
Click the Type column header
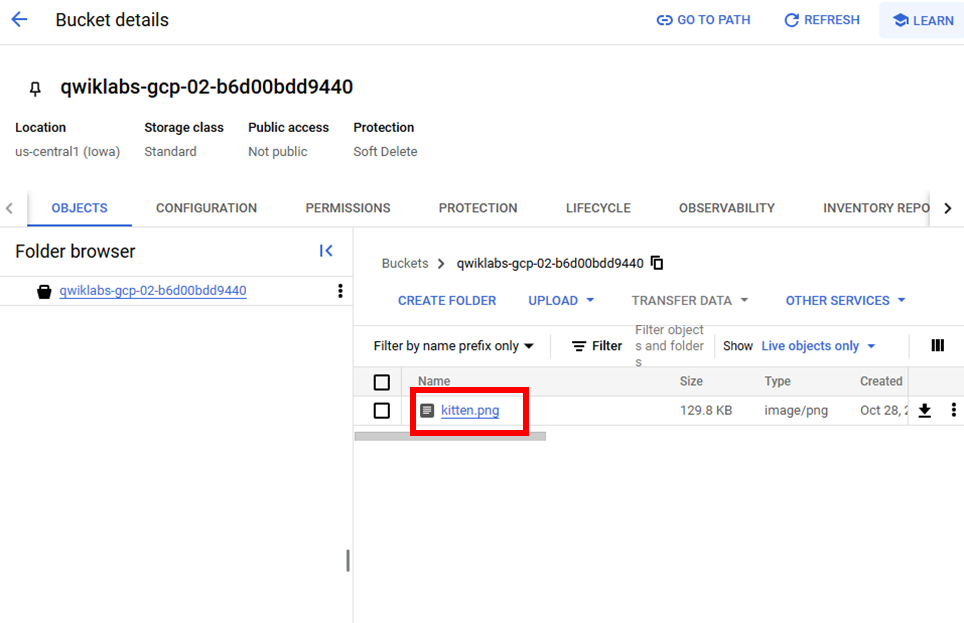777,381
